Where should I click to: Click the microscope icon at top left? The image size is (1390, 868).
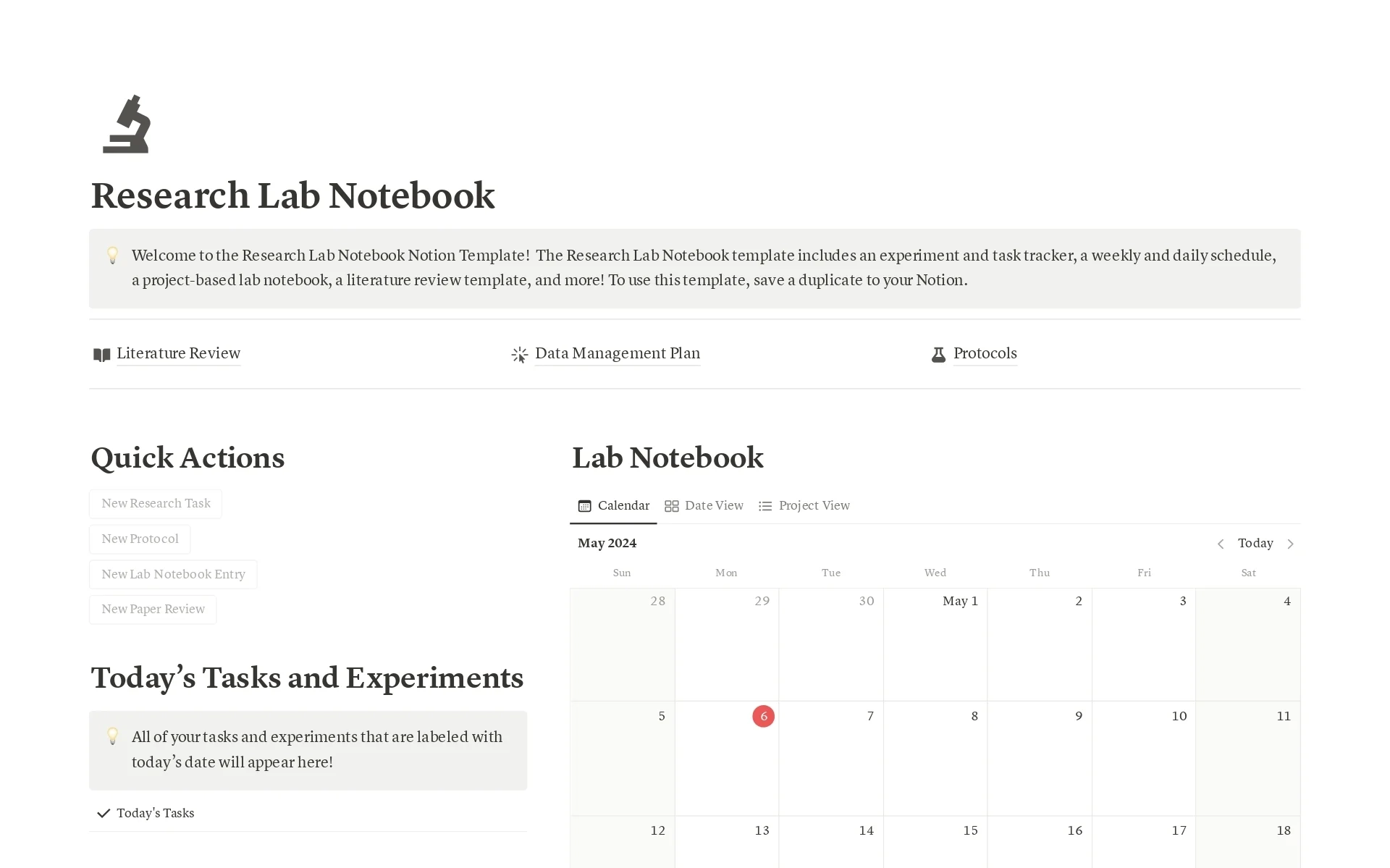(x=128, y=128)
